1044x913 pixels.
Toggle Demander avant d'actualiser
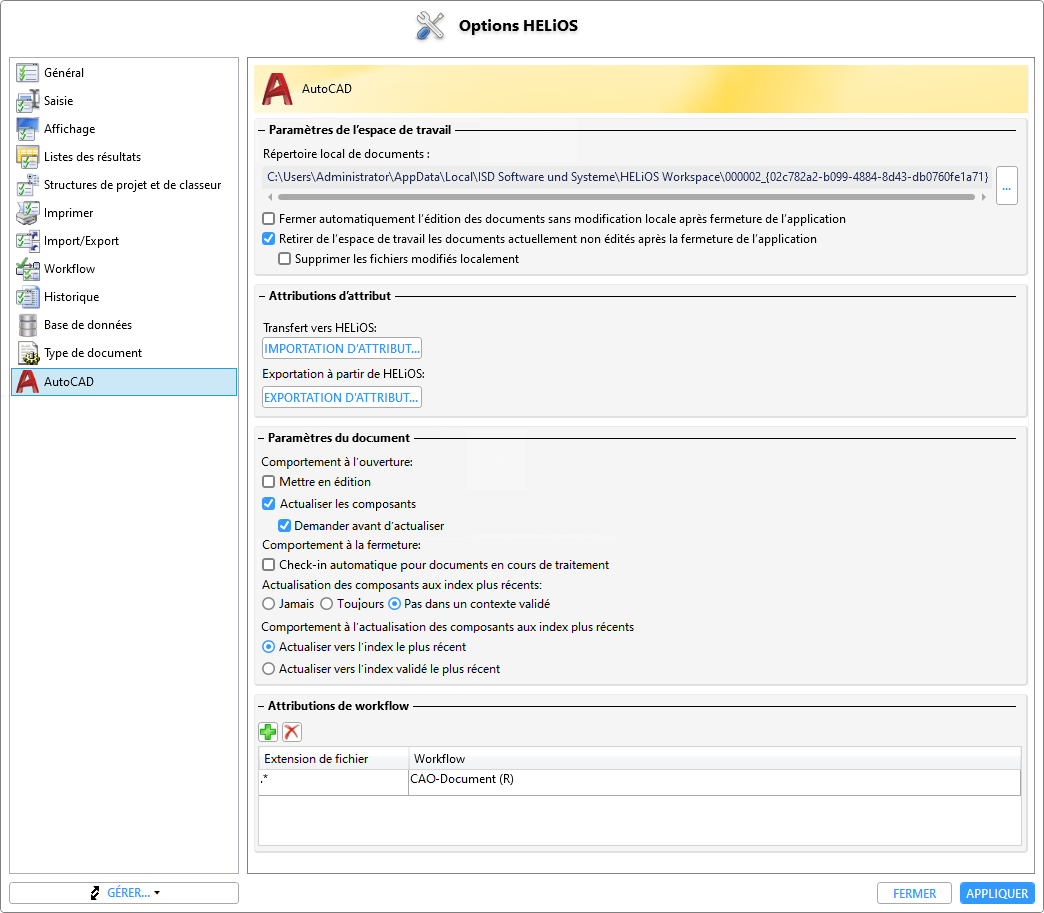(x=284, y=525)
